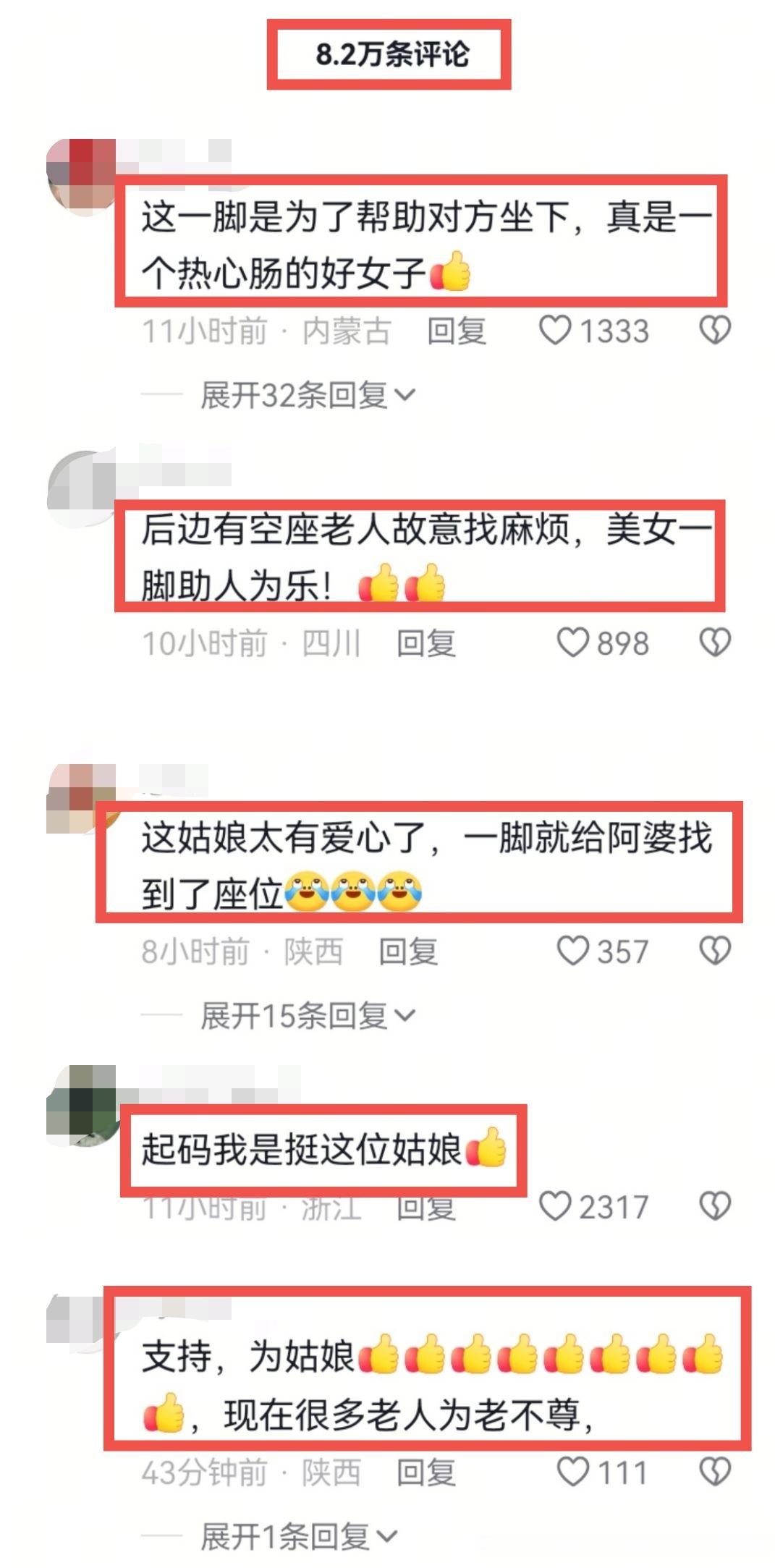The height and width of the screenshot is (1568, 775).
Task: Dislike the 内蒙古 comment via broken heart
Action: (x=715, y=331)
